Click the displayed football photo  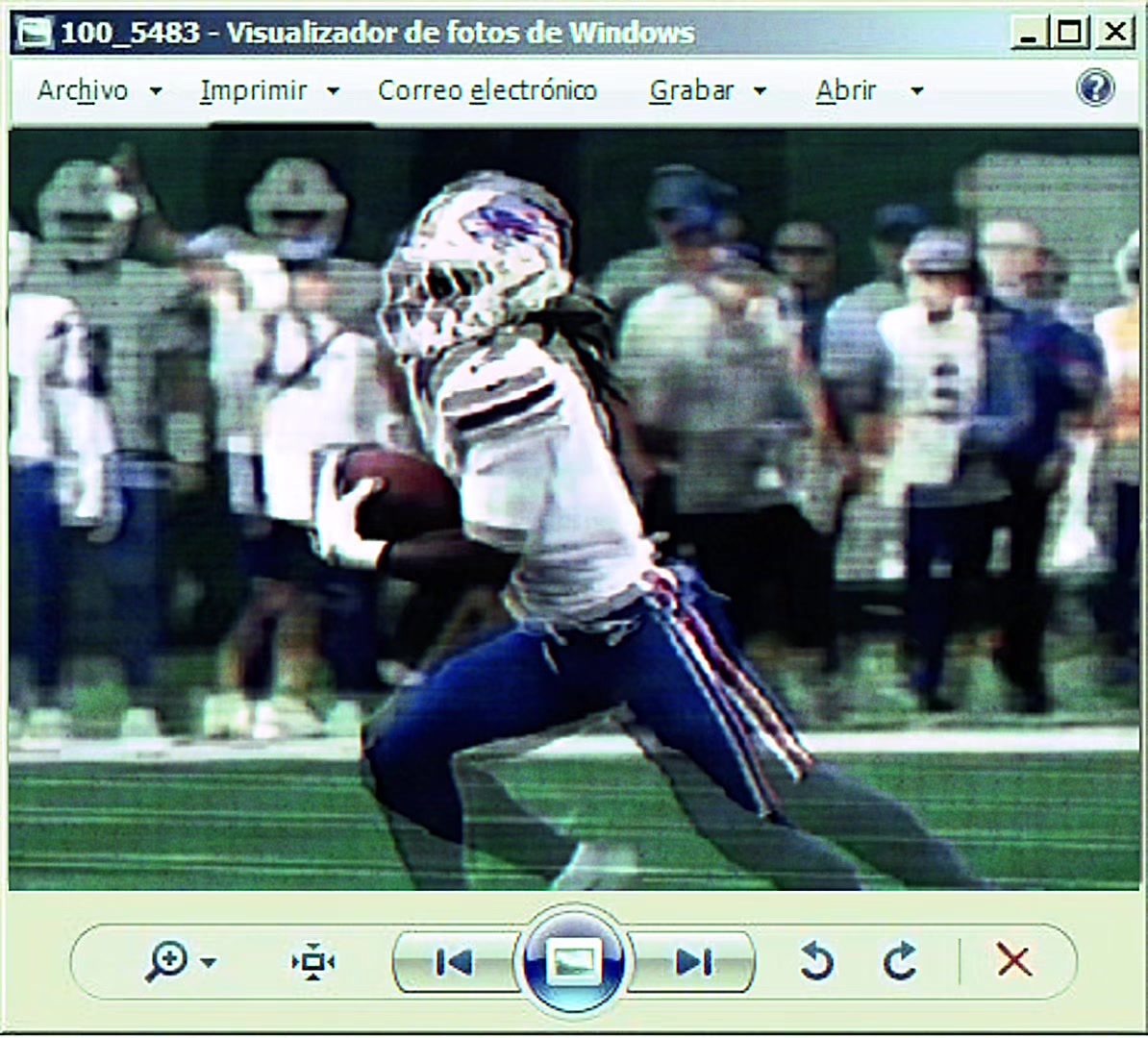574,509
